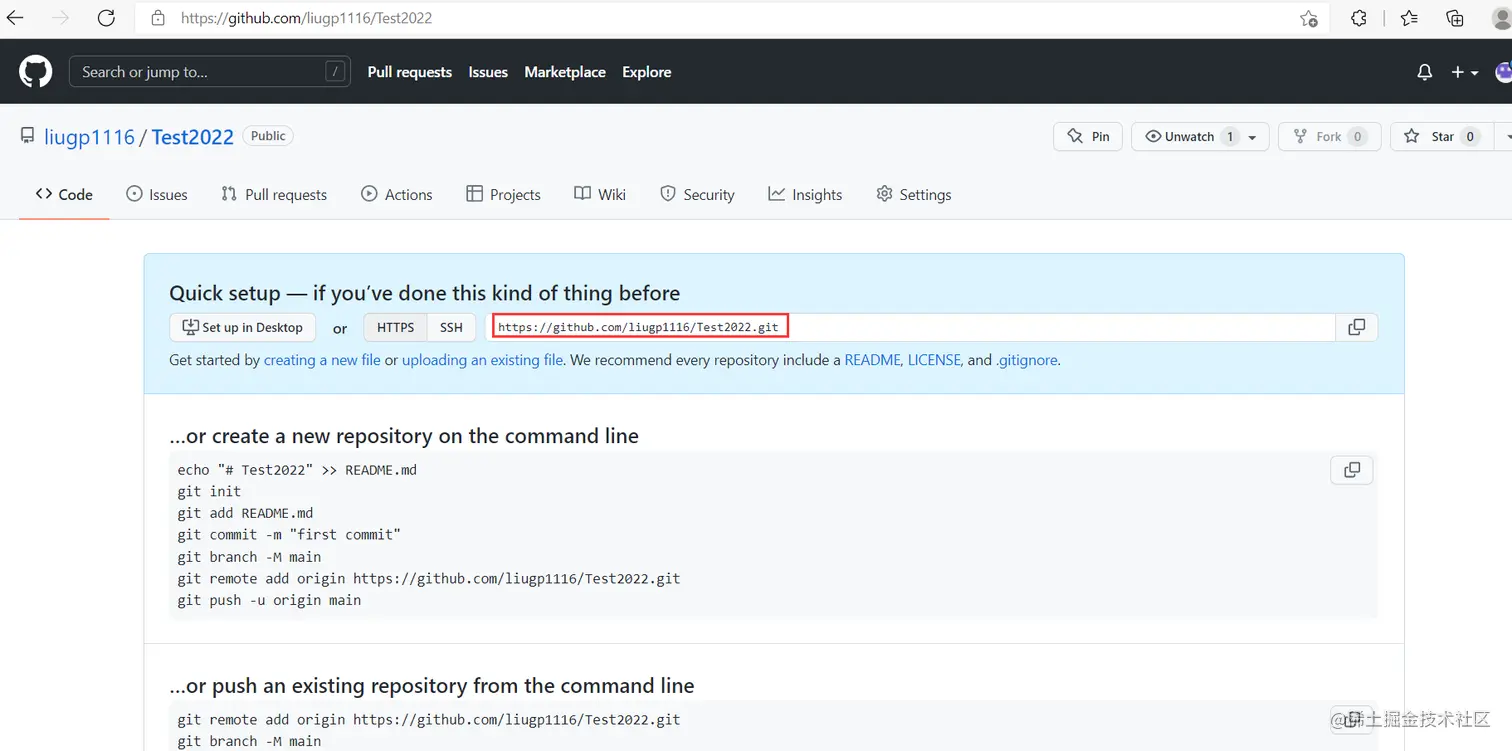Click the echo "# Test2022" command line
This screenshot has width=1512, height=751.
[x=297, y=470]
